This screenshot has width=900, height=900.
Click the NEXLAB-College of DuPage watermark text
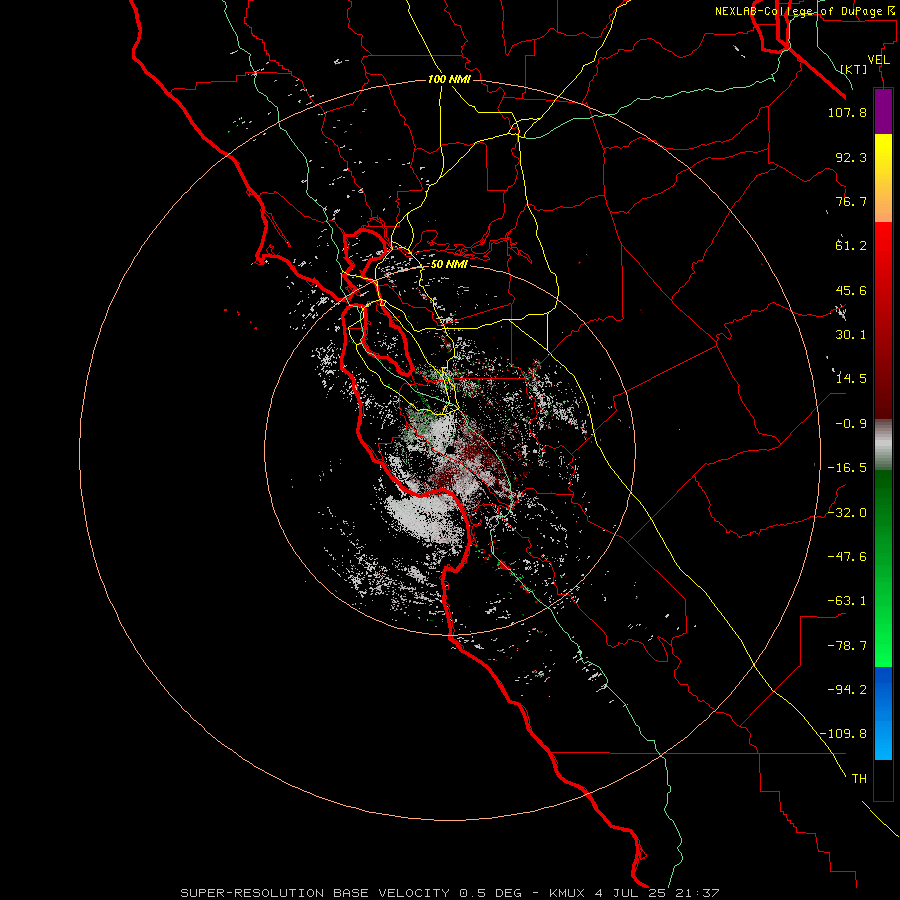[804, 11]
